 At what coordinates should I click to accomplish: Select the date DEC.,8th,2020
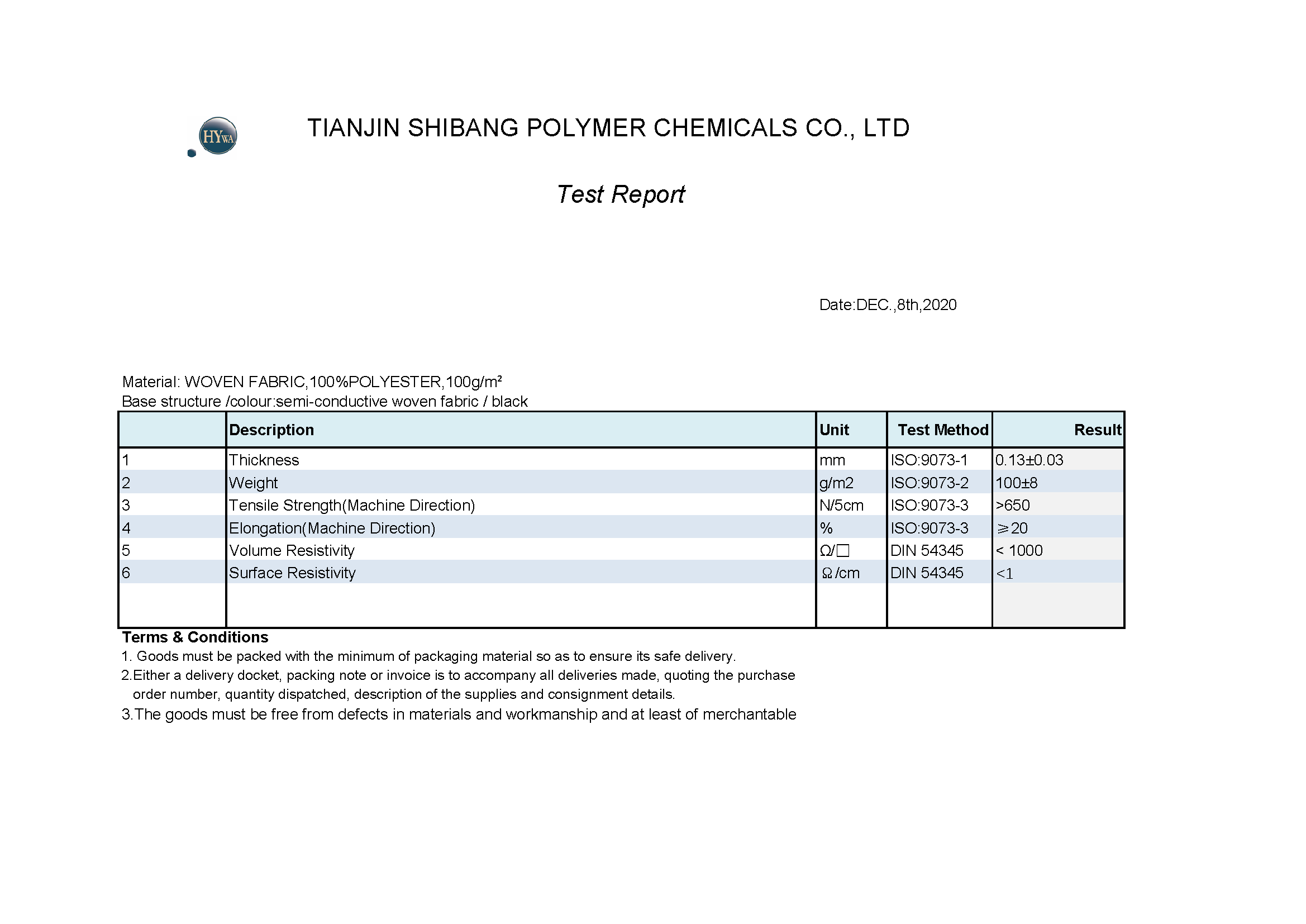(888, 305)
